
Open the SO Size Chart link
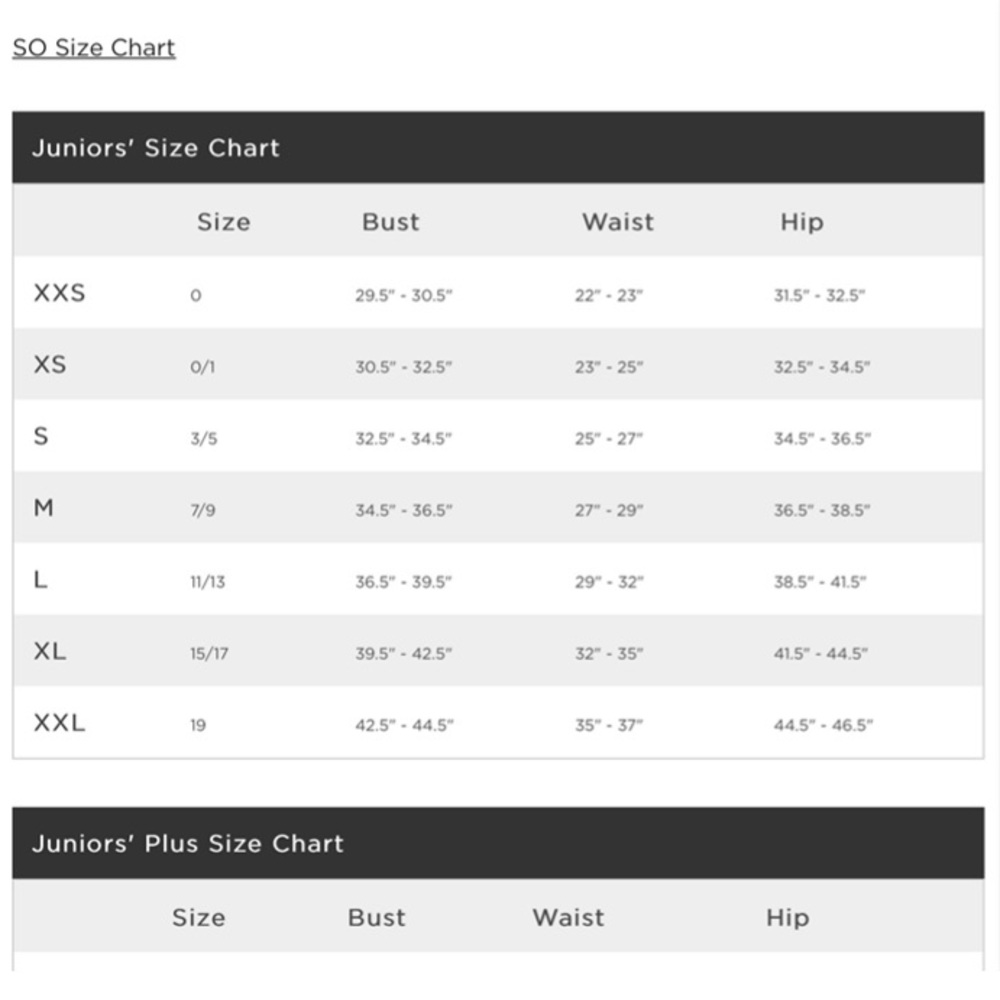click(94, 48)
